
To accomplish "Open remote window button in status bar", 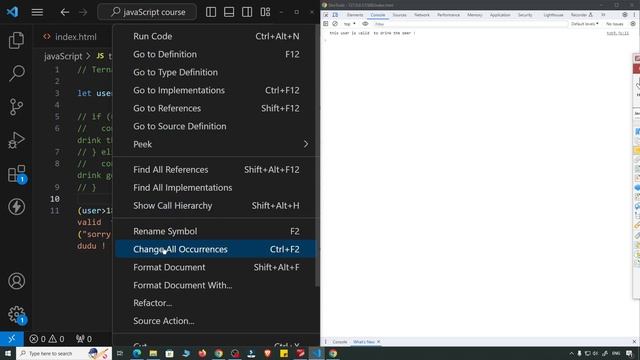I will (12, 339).
